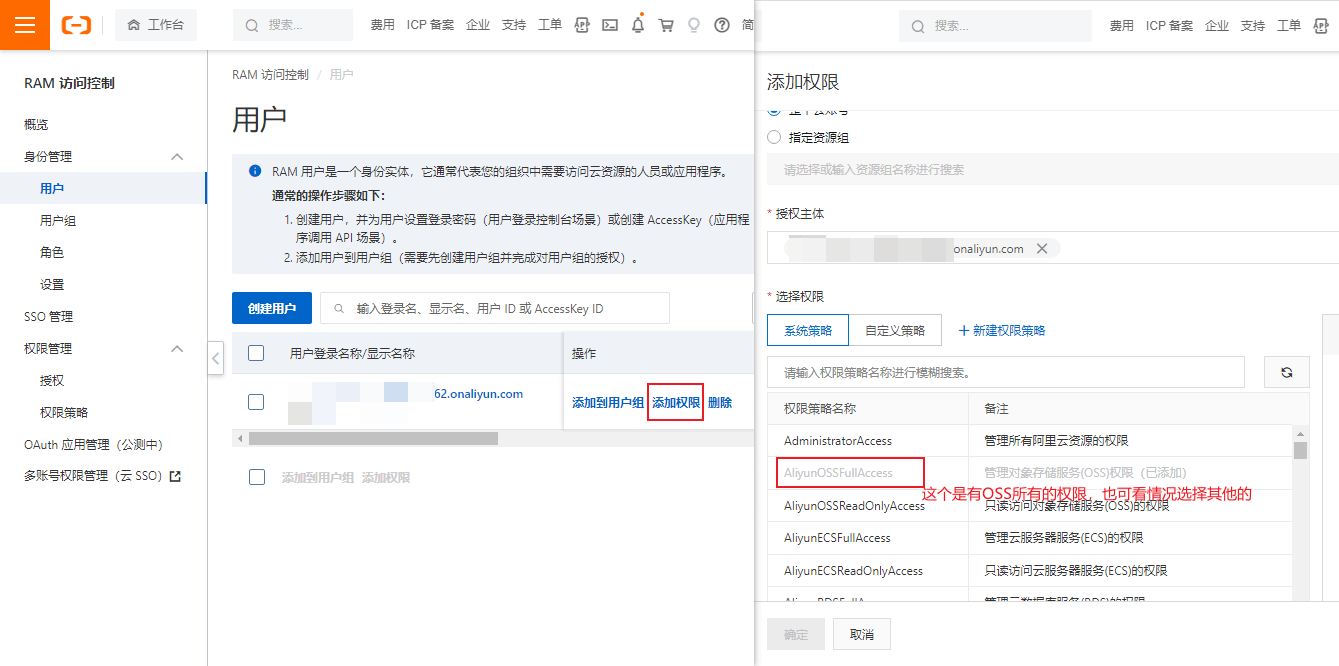Screen dimensions: 1339x666
Task: Focus the policy name fuzzy search field
Action: tap(1006, 372)
